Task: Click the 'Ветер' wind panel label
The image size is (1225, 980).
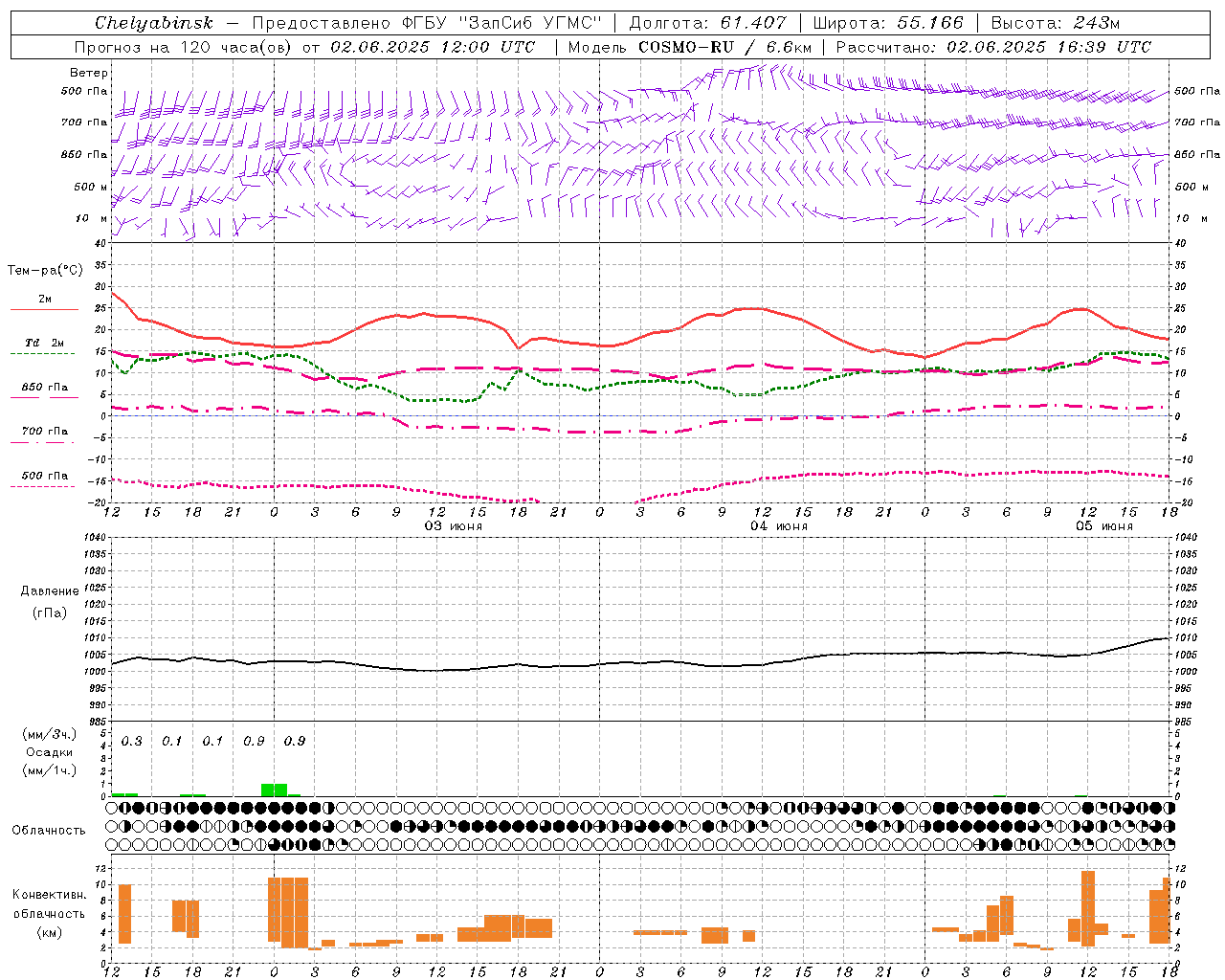Action: click(89, 73)
